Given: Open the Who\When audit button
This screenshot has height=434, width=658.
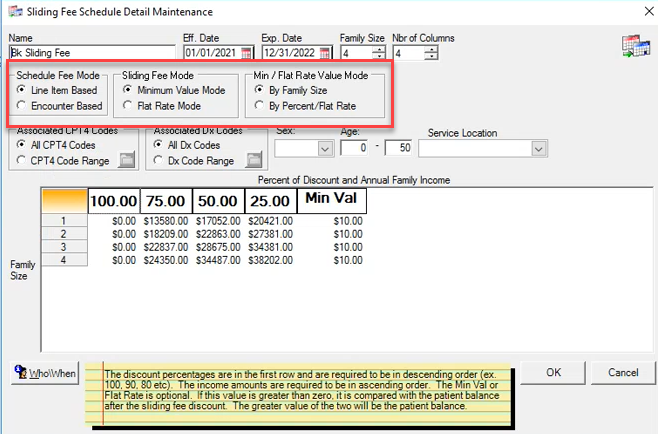Looking at the screenshot, I should click(x=45, y=373).
